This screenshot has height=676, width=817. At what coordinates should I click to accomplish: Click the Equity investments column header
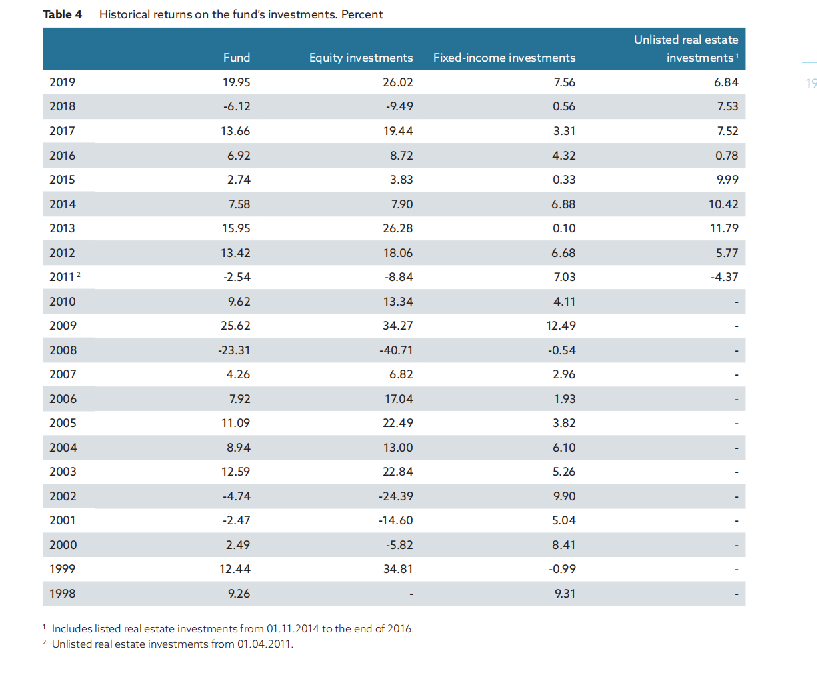[x=361, y=58]
